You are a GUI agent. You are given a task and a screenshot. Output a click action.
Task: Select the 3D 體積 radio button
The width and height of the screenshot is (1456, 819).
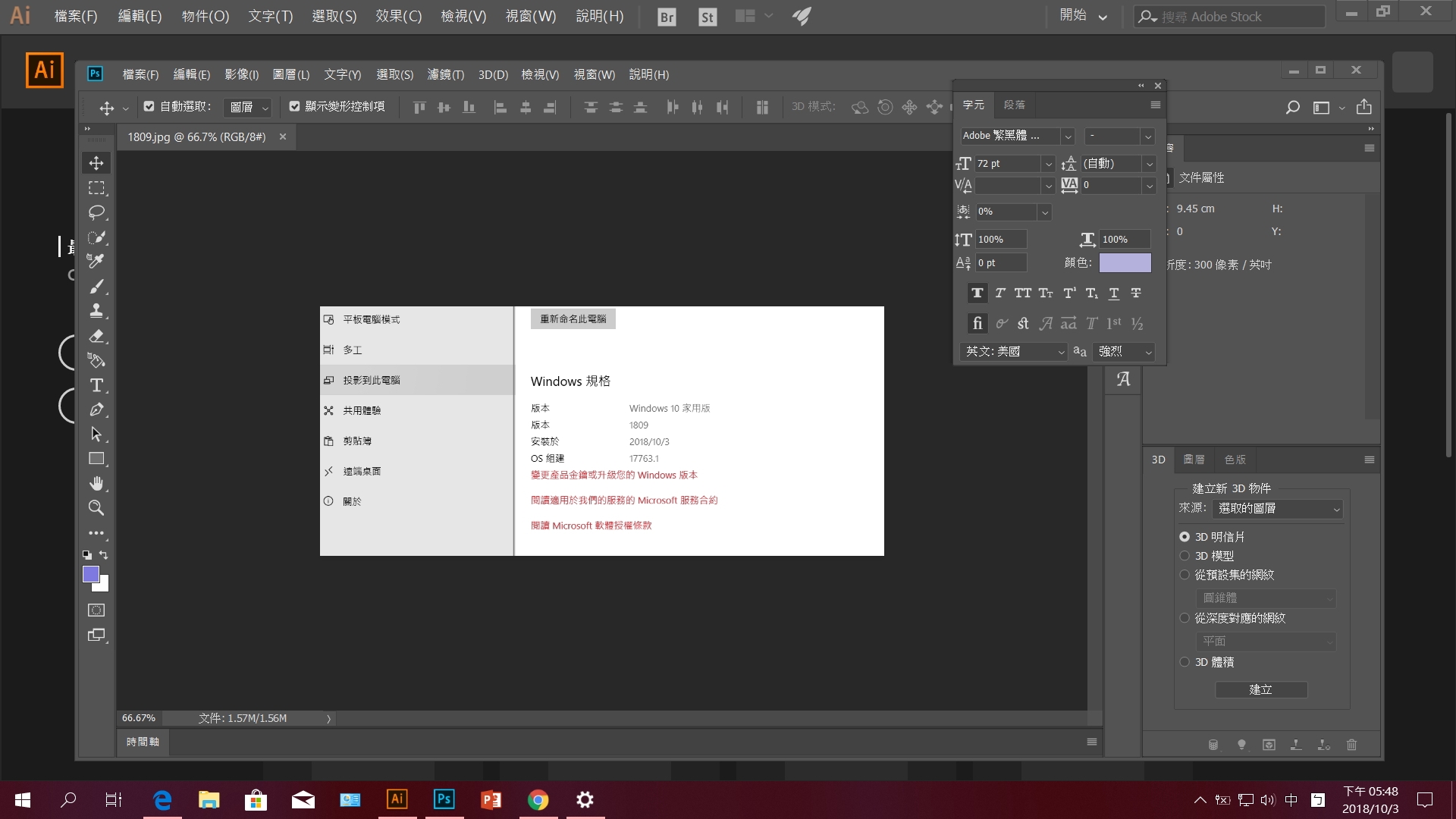click(1185, 661)
